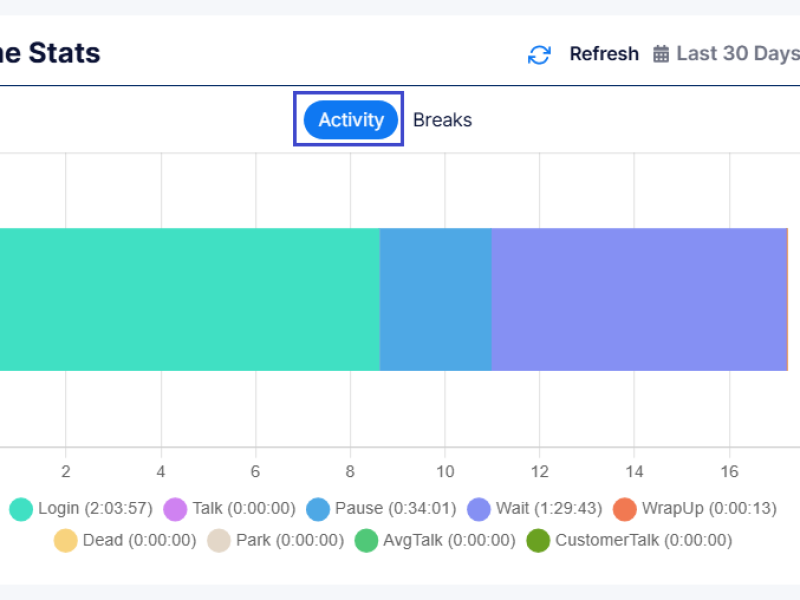Toggle the Park legend color dot
The height and width of the screenshot is (600, 800).
coord(219,541)
